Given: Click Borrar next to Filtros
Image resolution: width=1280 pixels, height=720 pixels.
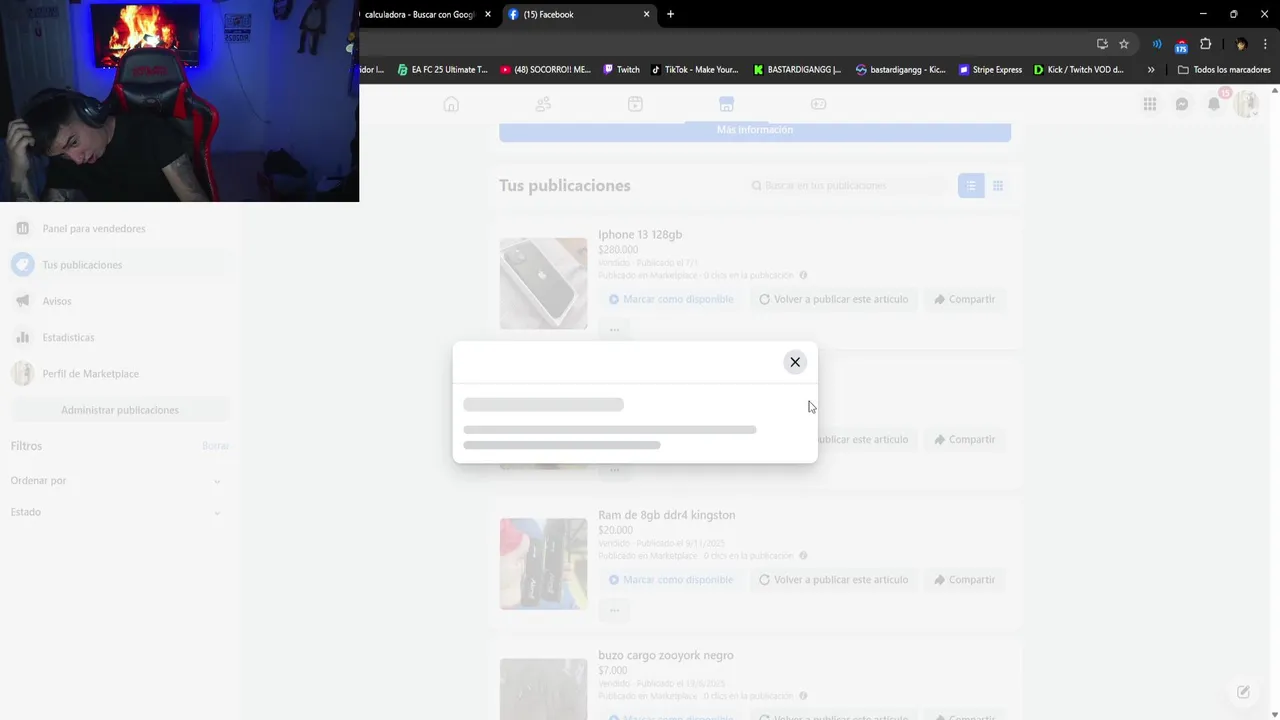Looking at the screenshot, I should (215, 446).
